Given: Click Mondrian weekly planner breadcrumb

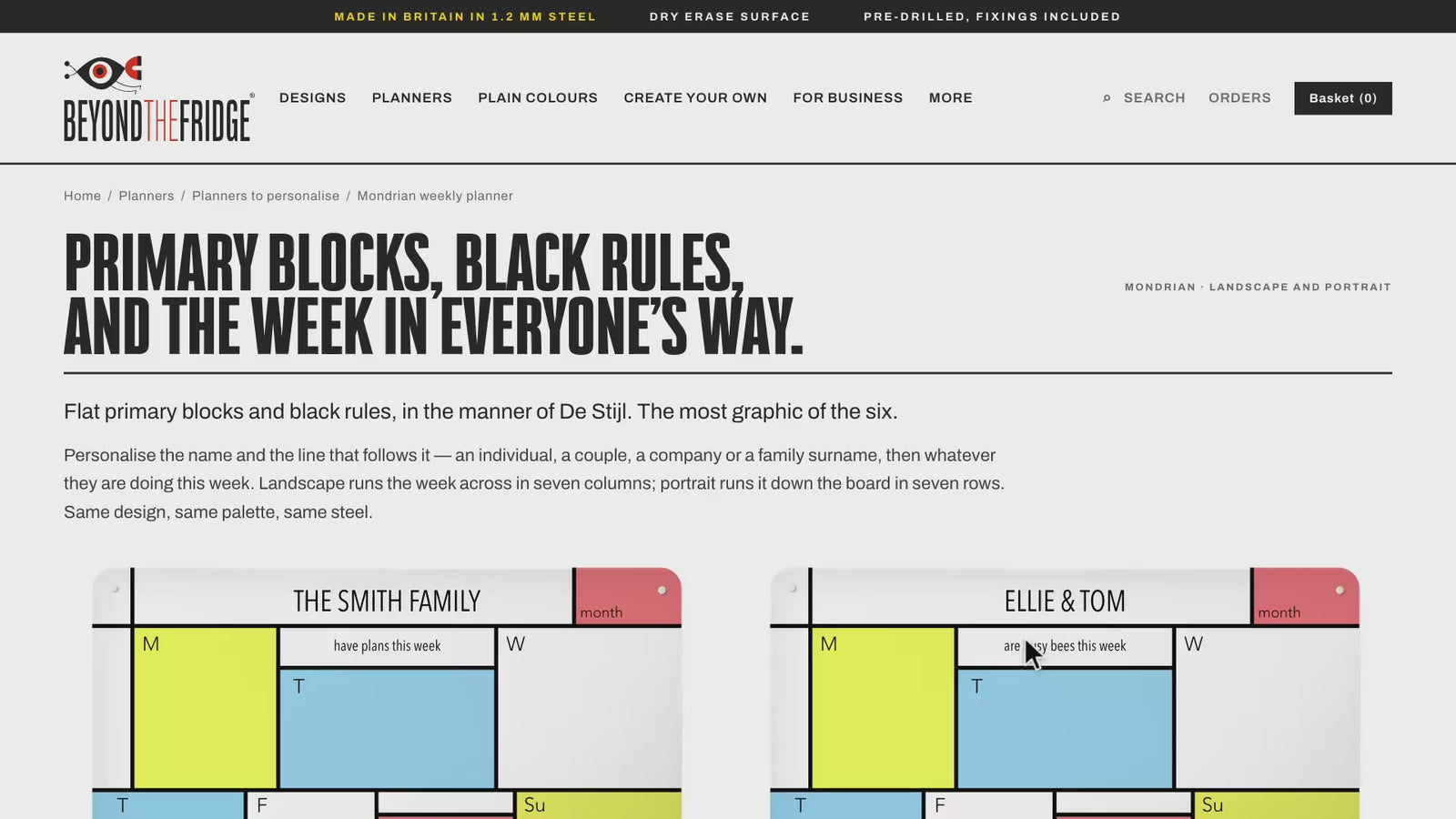Looking at the screenshot, I should pos(435,196).
